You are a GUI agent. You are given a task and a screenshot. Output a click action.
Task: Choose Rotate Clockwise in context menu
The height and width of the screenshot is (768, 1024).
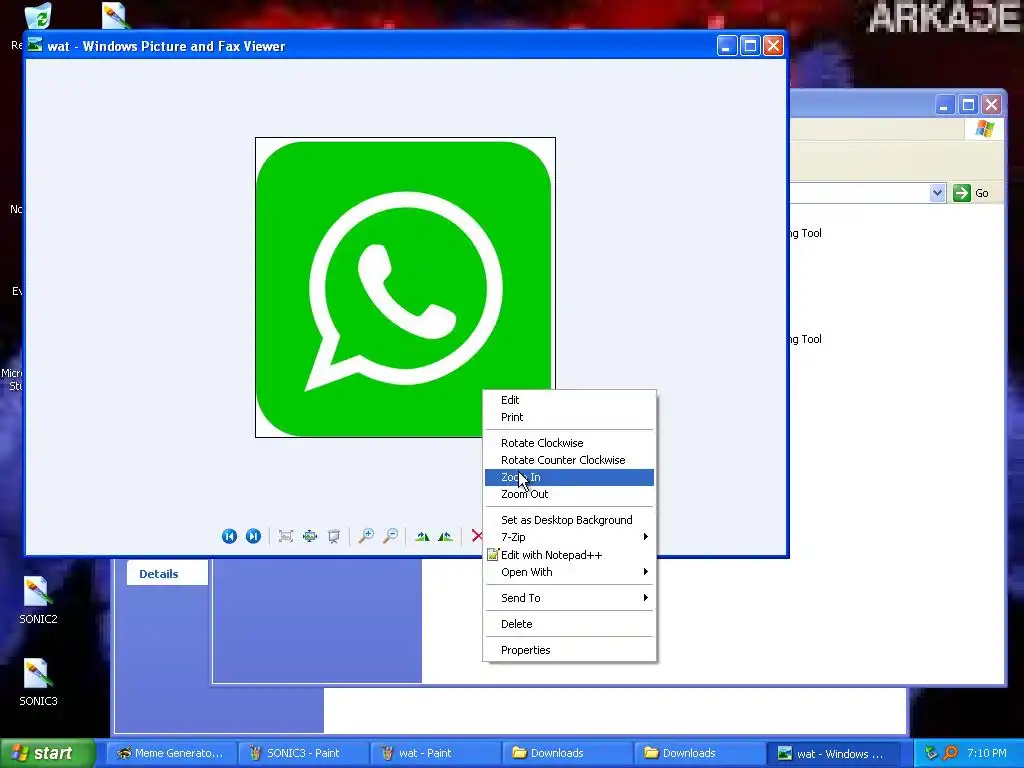click(x=569, y=443)
